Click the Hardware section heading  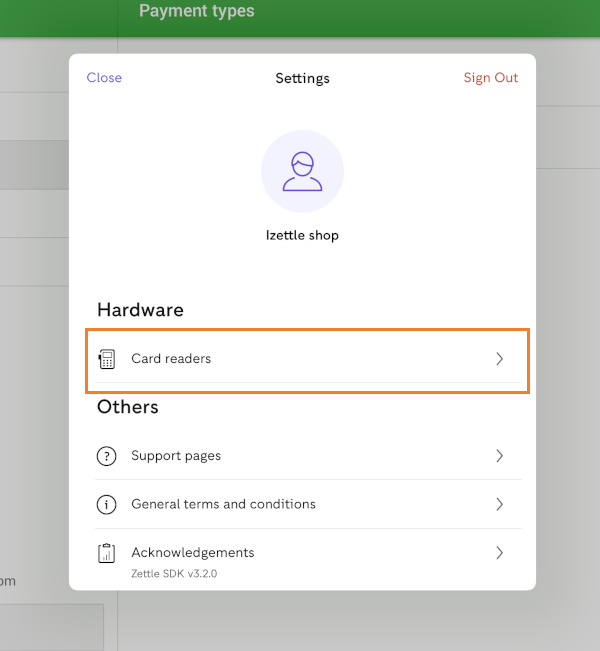[140, 310]
